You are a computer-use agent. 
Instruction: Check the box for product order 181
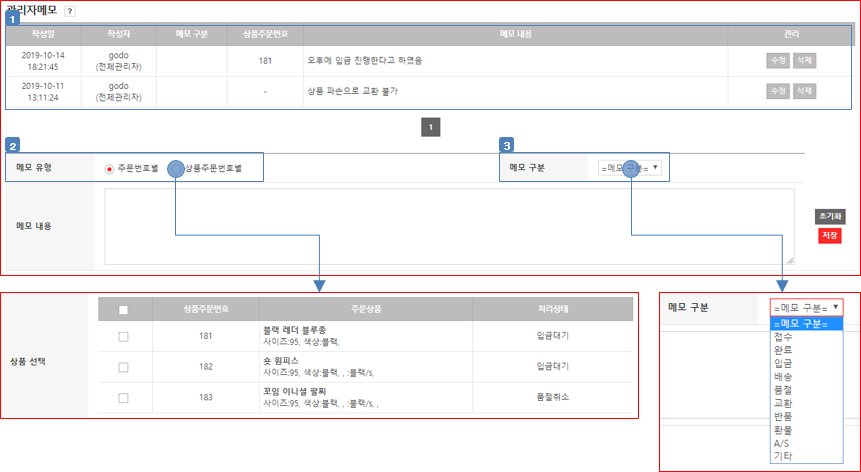[x=124, y=336]
